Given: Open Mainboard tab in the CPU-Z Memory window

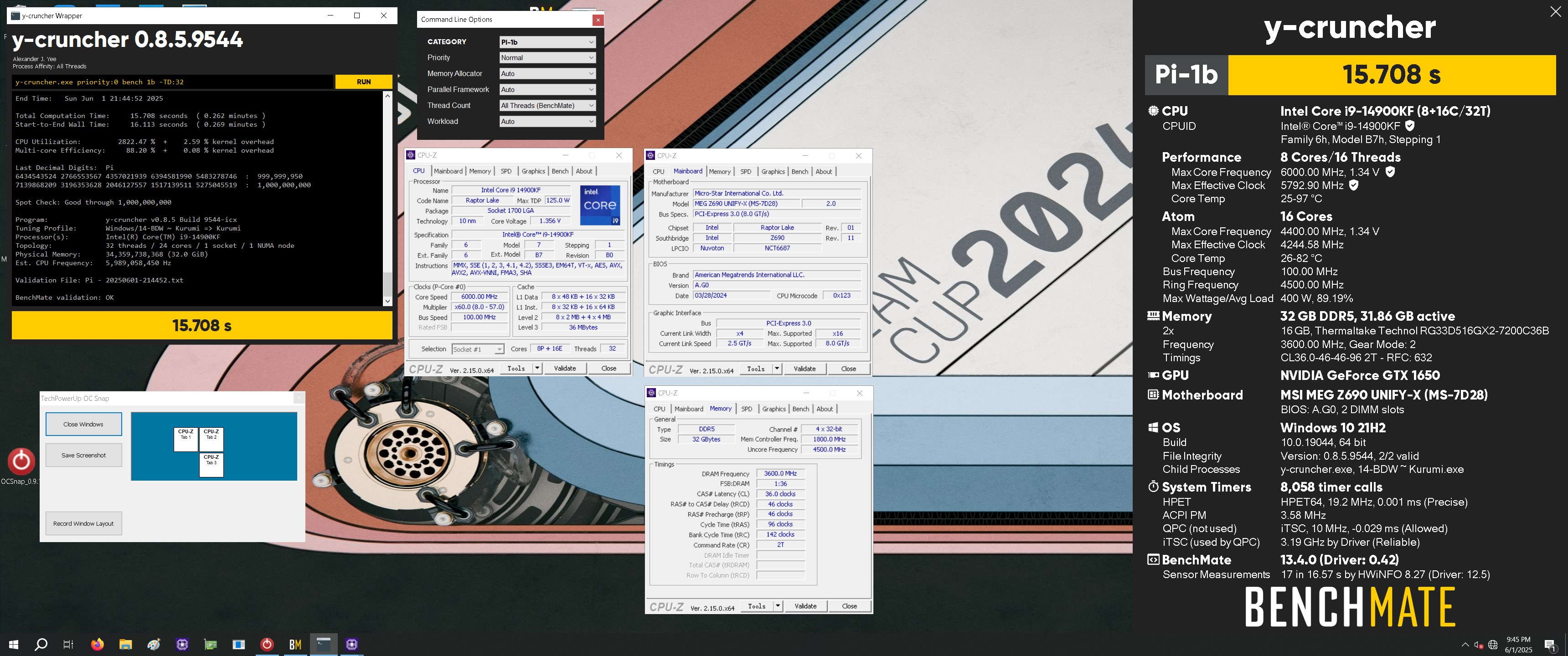Looking at the screenshot, I should pos(688,409).
